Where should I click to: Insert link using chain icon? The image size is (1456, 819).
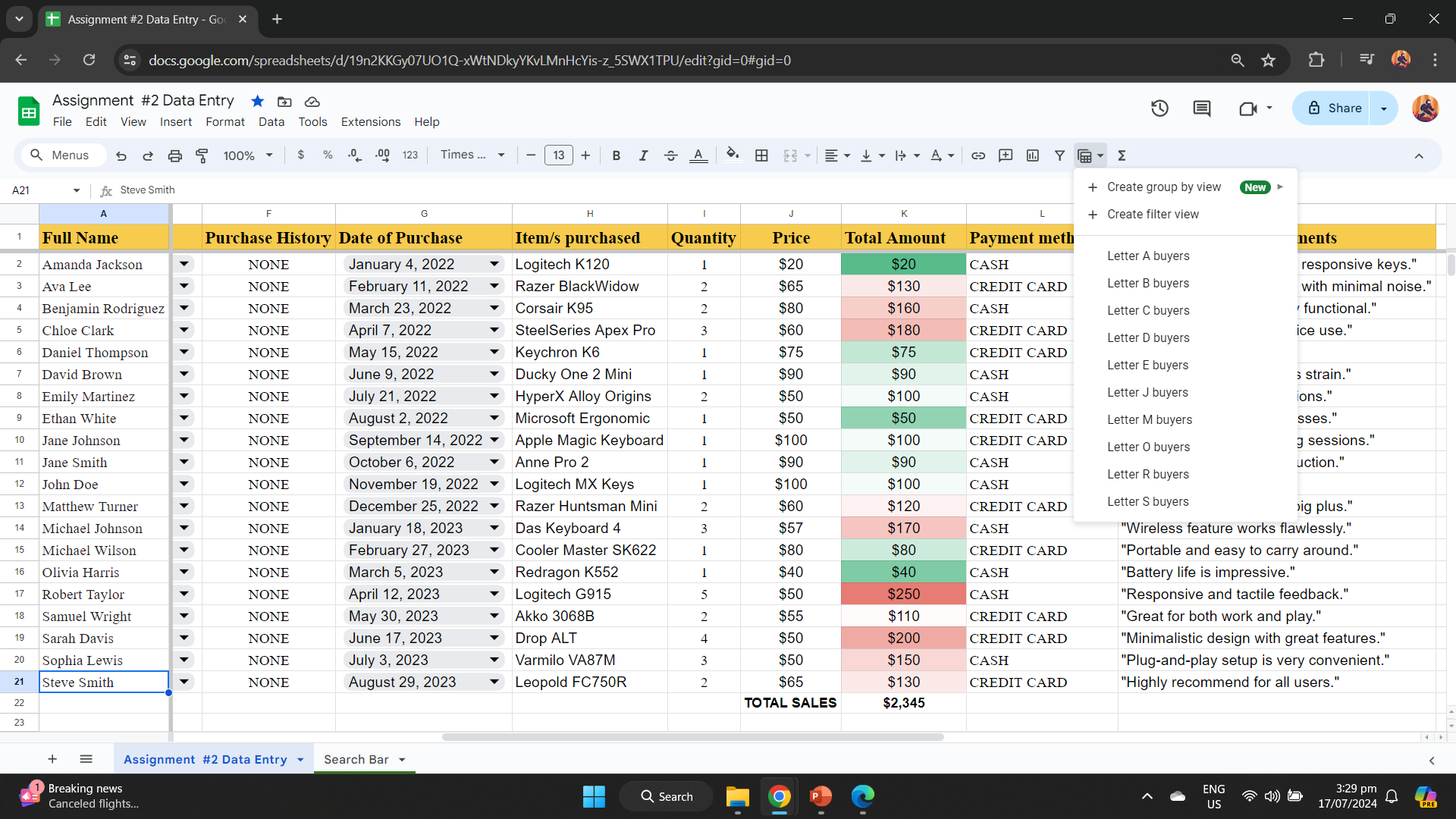pyautogui.click(x=978, y=155)
